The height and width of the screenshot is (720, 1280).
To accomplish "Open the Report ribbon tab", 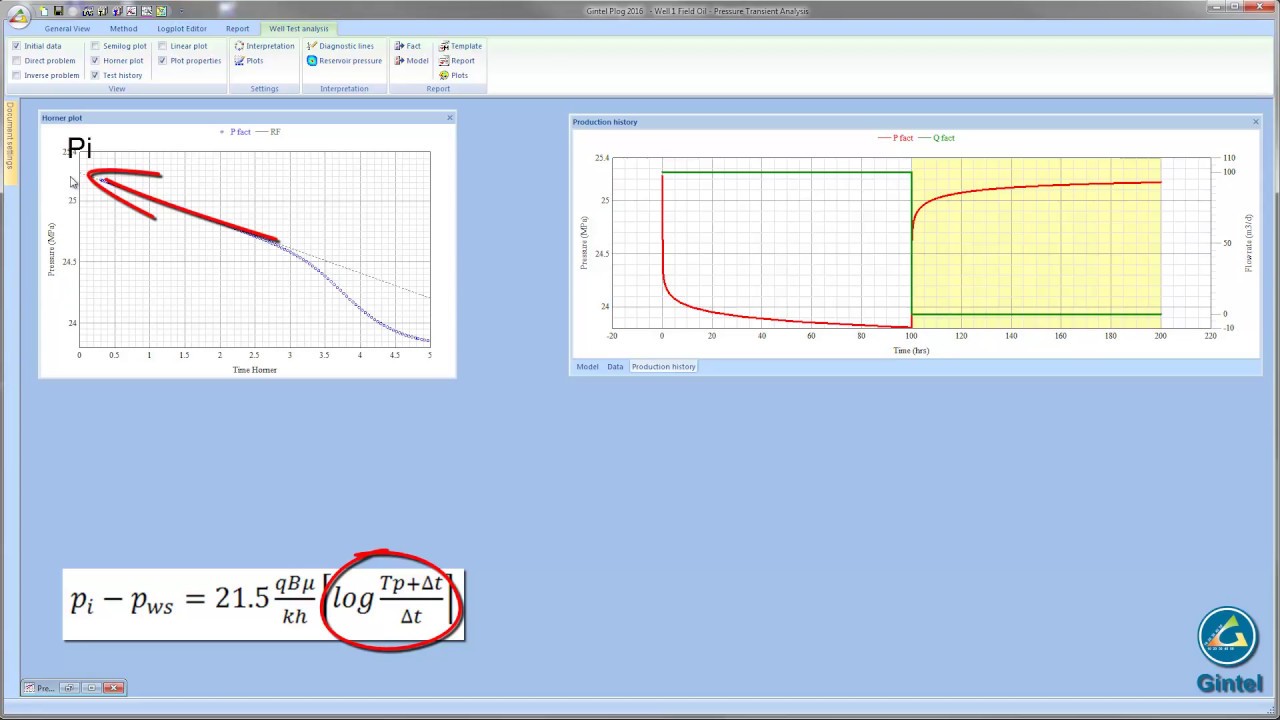I will [237, 29].
